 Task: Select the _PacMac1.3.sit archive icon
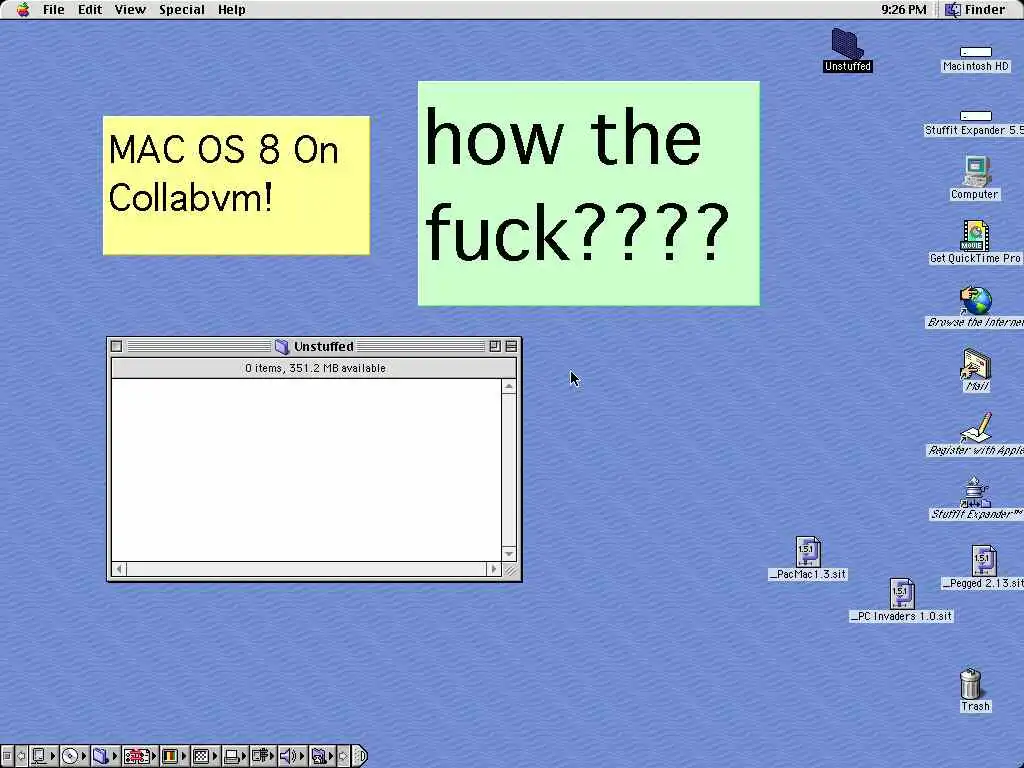click(808, 552)
